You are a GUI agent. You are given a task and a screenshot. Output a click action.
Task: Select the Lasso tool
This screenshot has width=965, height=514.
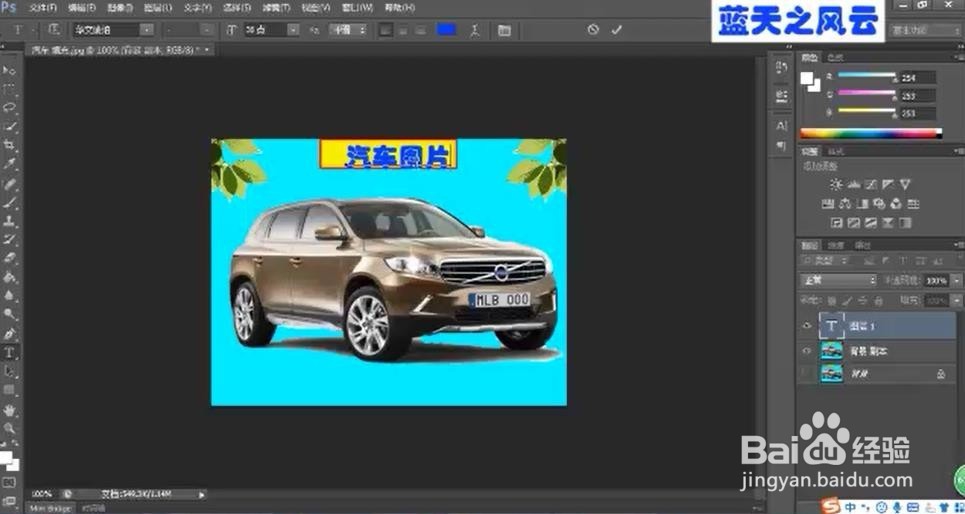(10, 108)
